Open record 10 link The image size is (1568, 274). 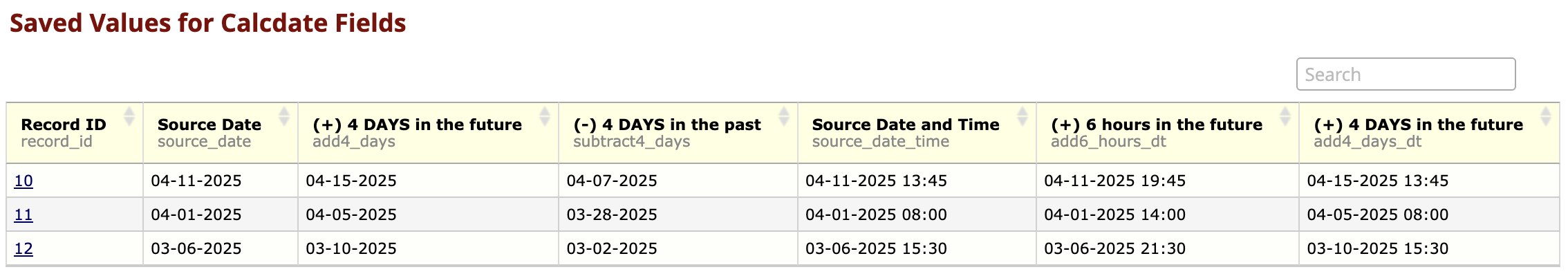[24, 181]
